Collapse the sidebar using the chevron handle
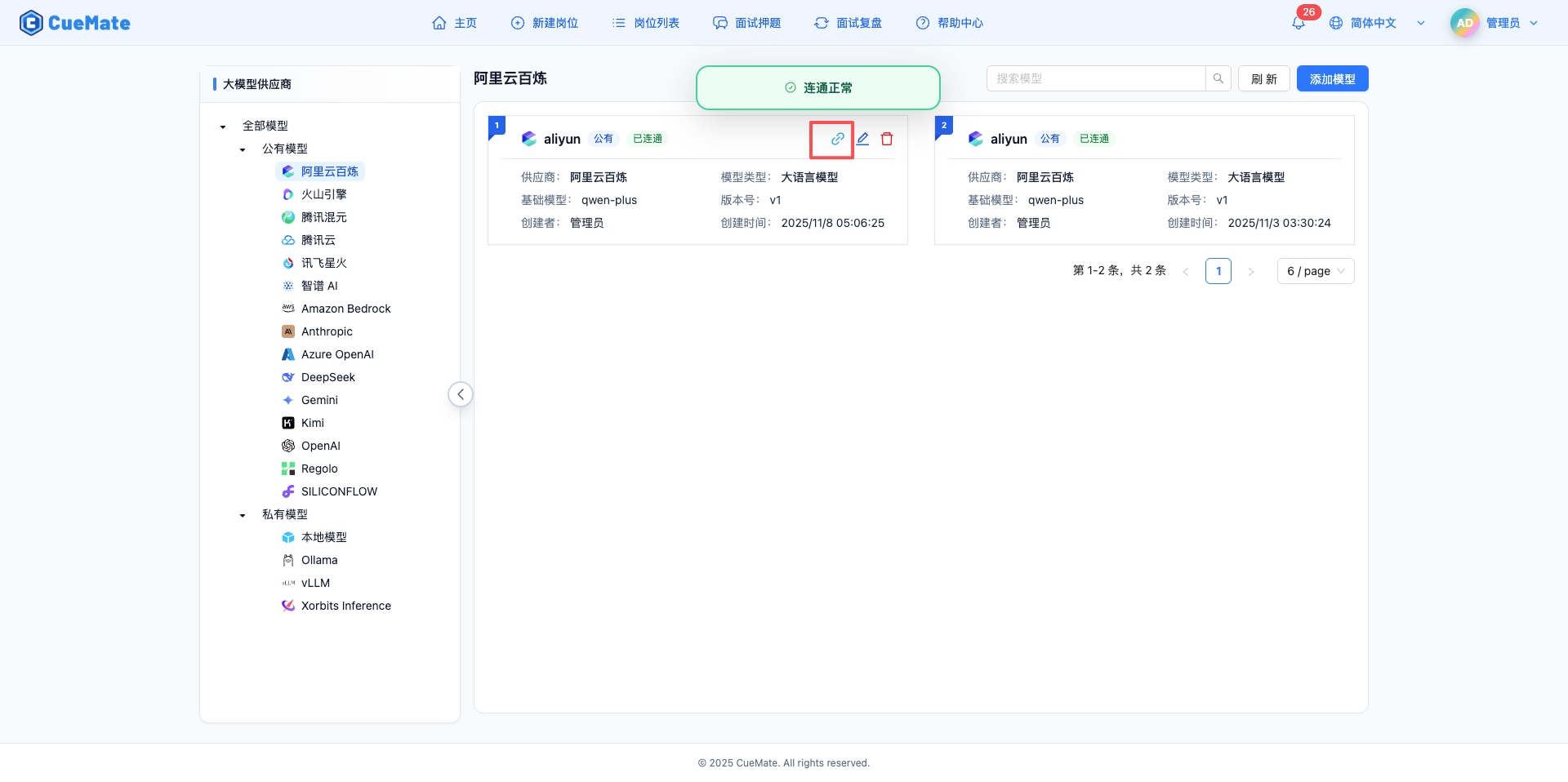 click(460, 393)
